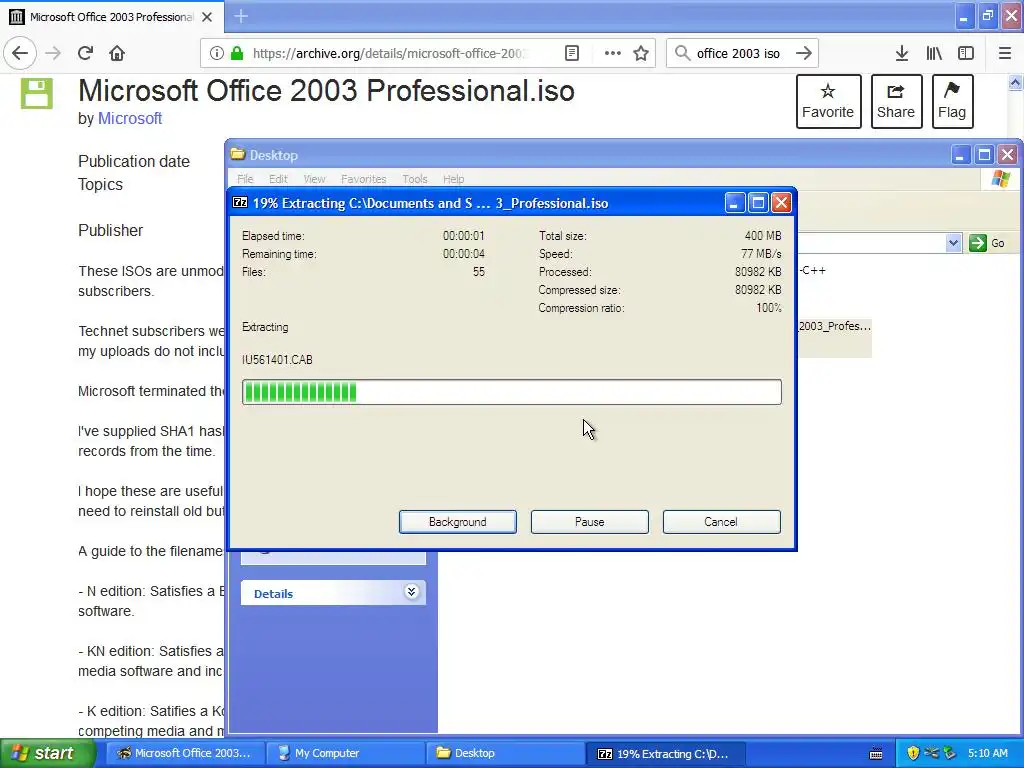Submit search with the arrow button
1024x768 pixels.
[x=804, y=53]
